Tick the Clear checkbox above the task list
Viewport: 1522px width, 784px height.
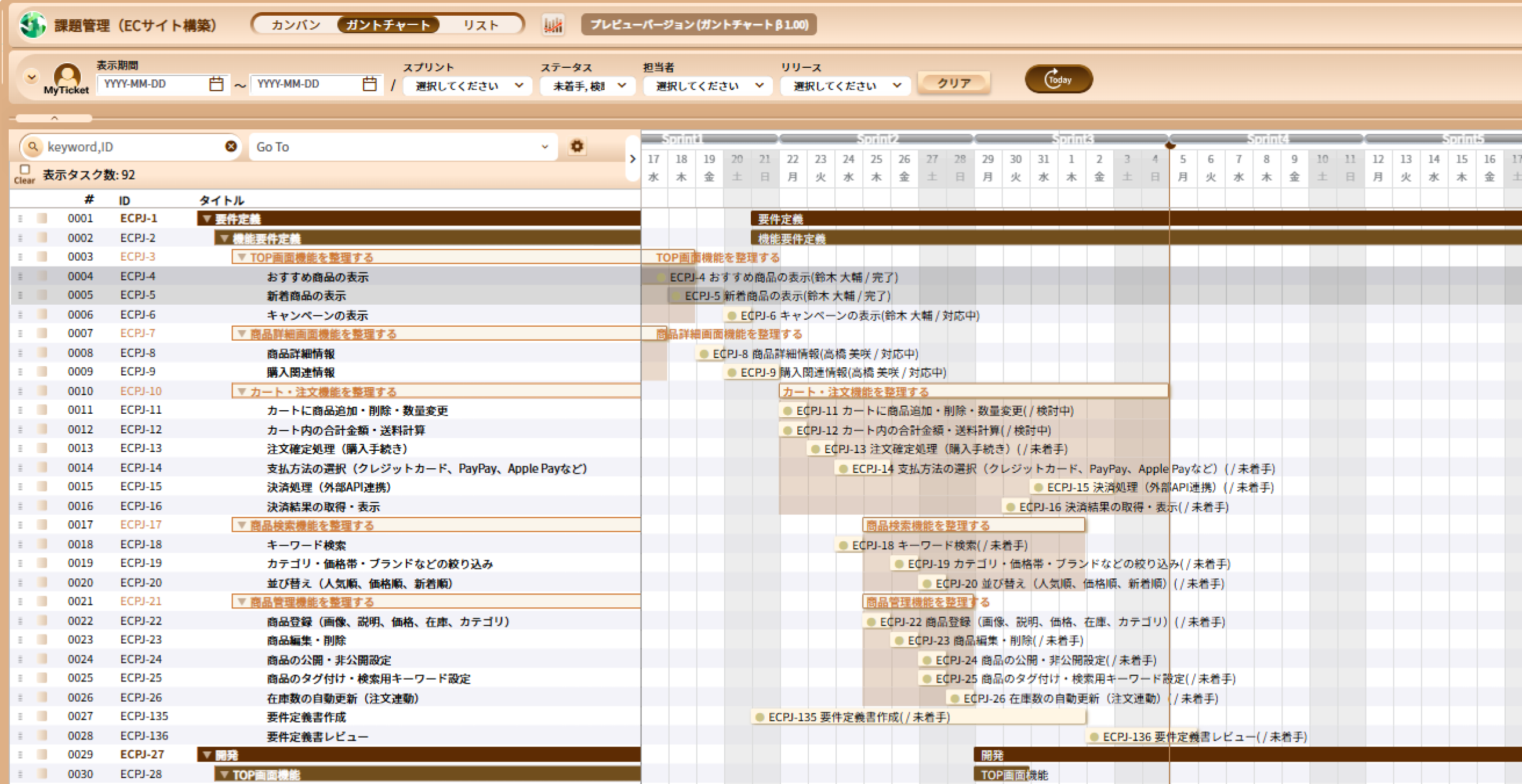click(25, 169)
